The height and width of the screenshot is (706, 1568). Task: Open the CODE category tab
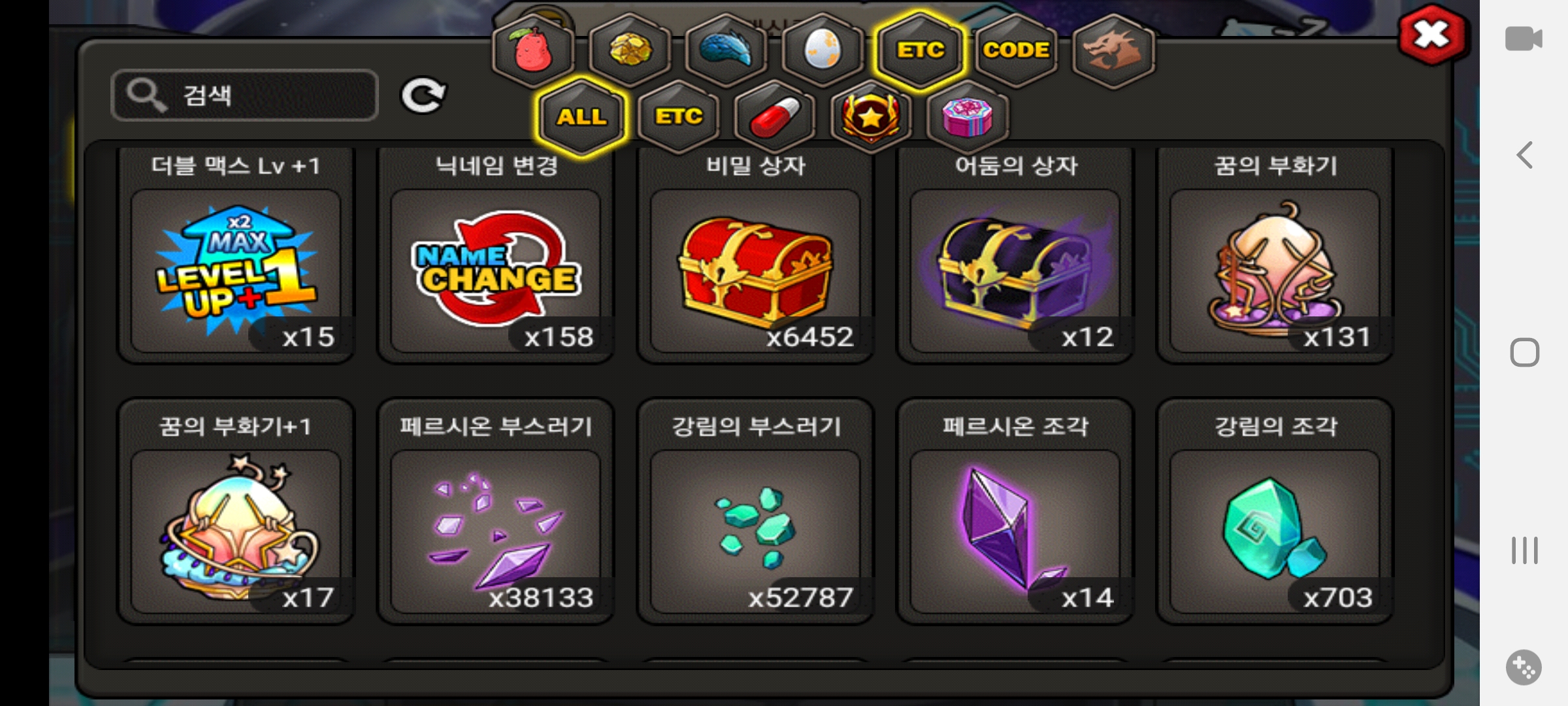pyautogui.click(x=1017, y=50)
